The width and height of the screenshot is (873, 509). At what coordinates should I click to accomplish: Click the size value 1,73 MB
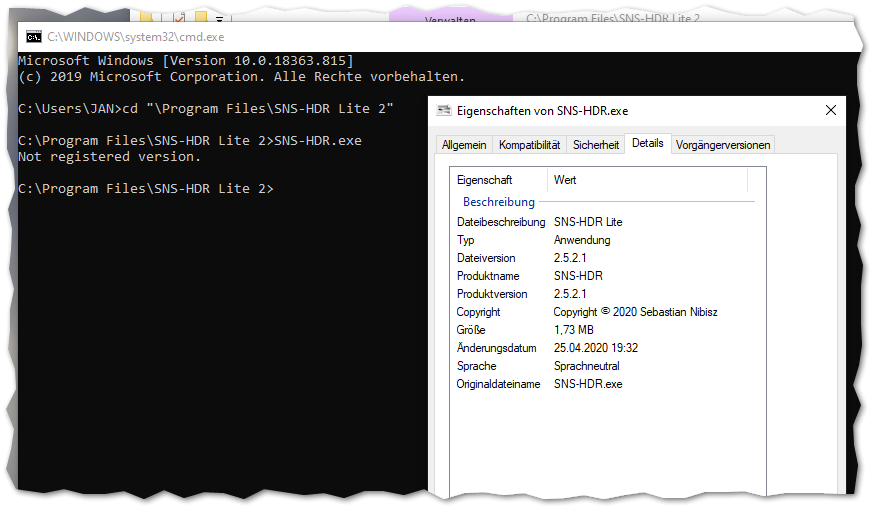click(x=573, y=330)
